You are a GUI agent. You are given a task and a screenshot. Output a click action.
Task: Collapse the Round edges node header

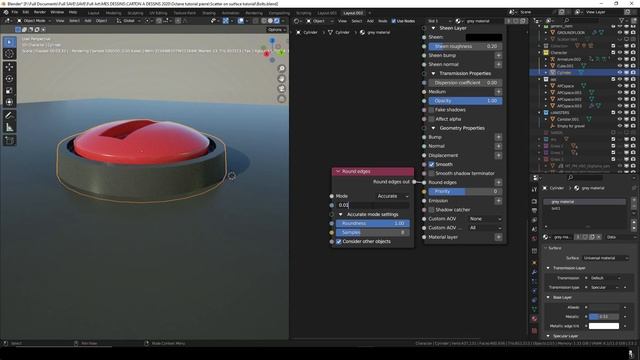click(338, 171)
